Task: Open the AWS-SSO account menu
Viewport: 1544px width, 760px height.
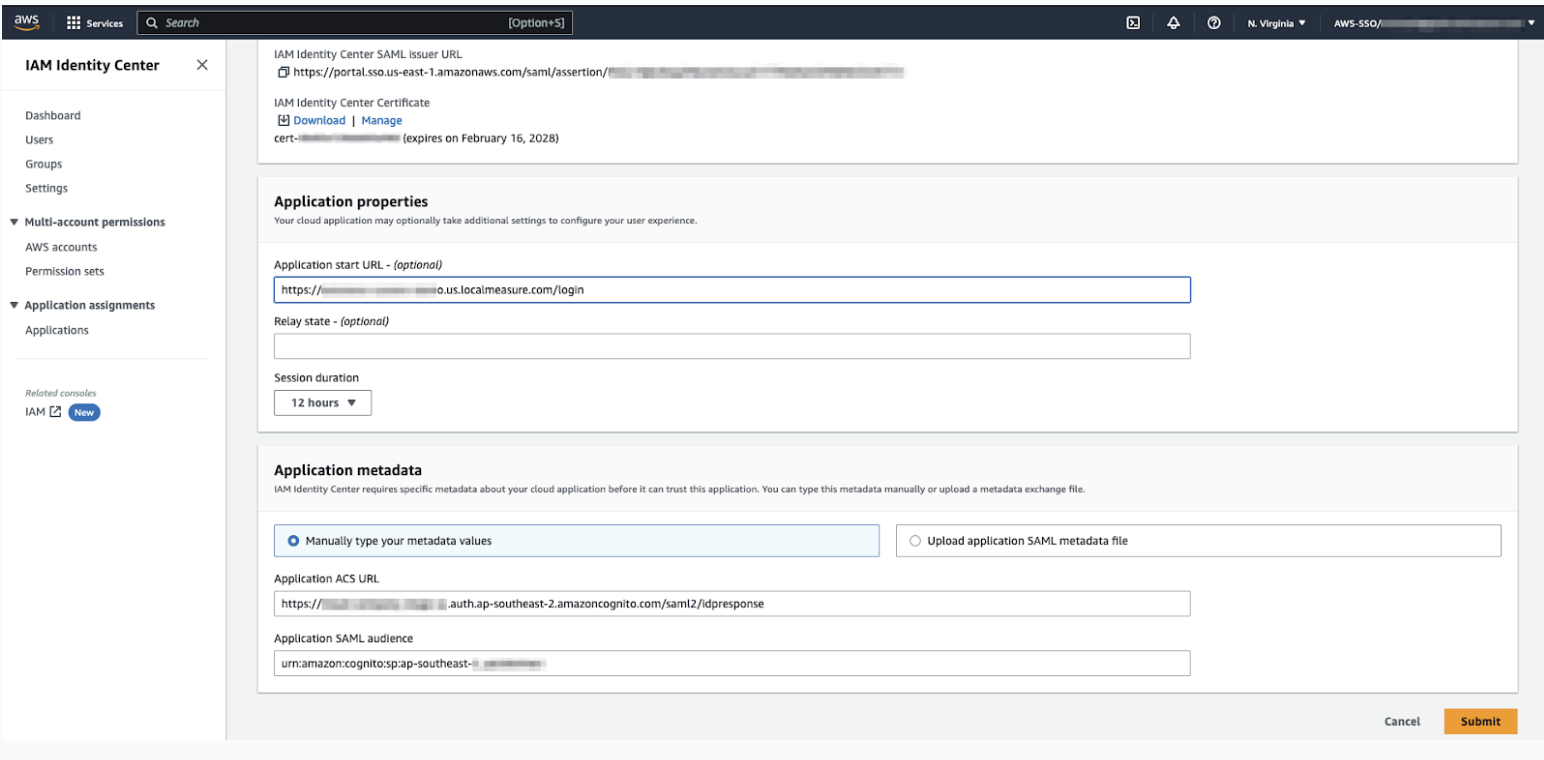Action: tap(1432, 23)
